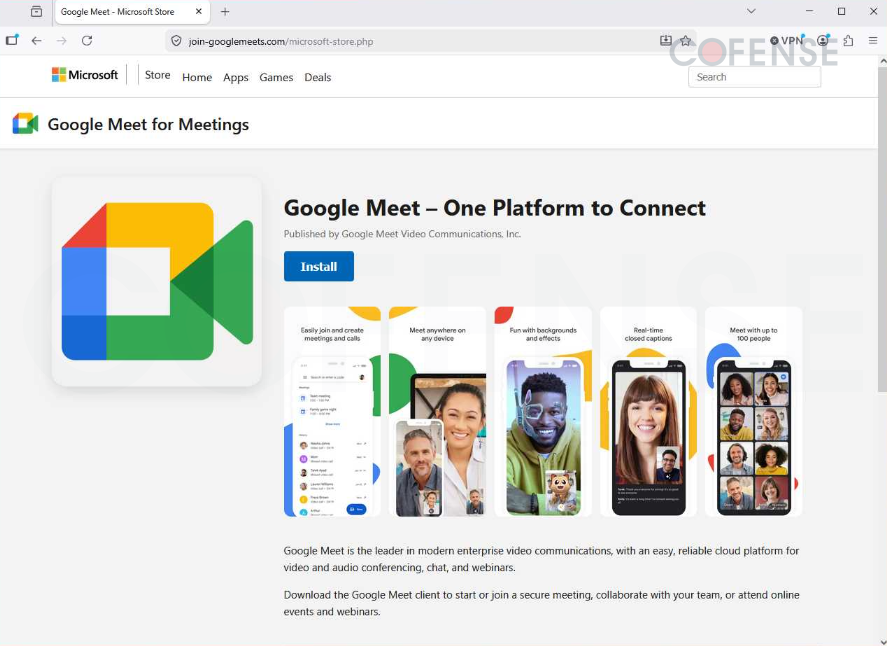Click the Microsoft logo in header
Screen dimensions: 887x646
tap(85, 75)
